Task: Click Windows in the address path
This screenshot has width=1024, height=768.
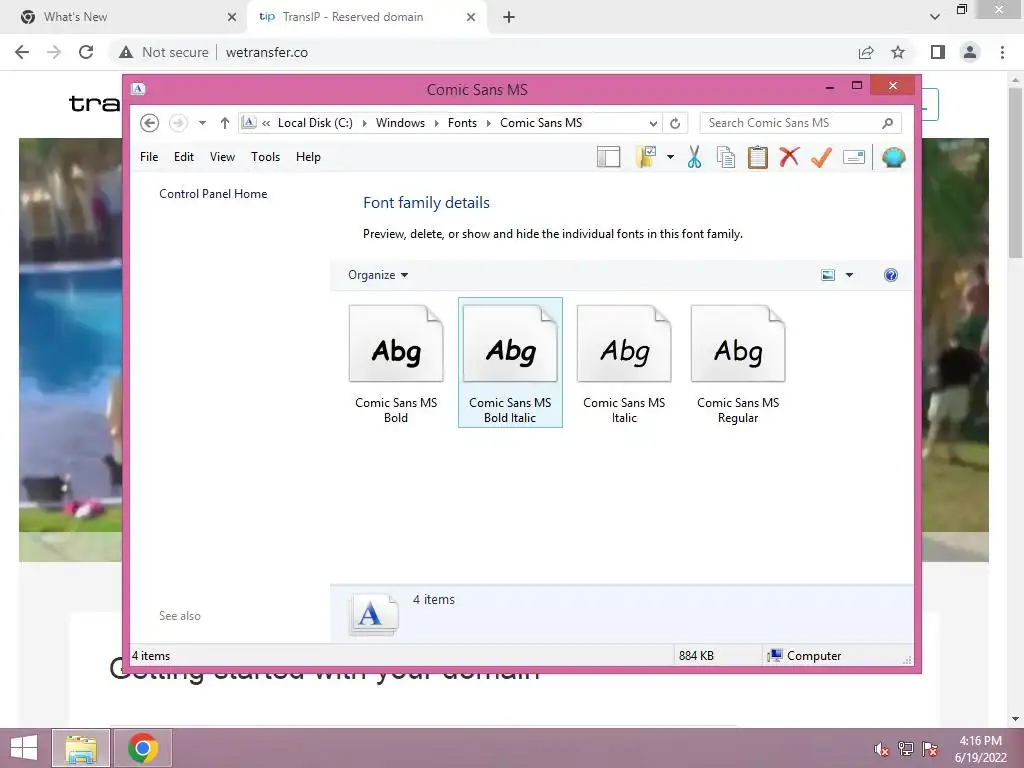Action: click(x=400, y=123)
